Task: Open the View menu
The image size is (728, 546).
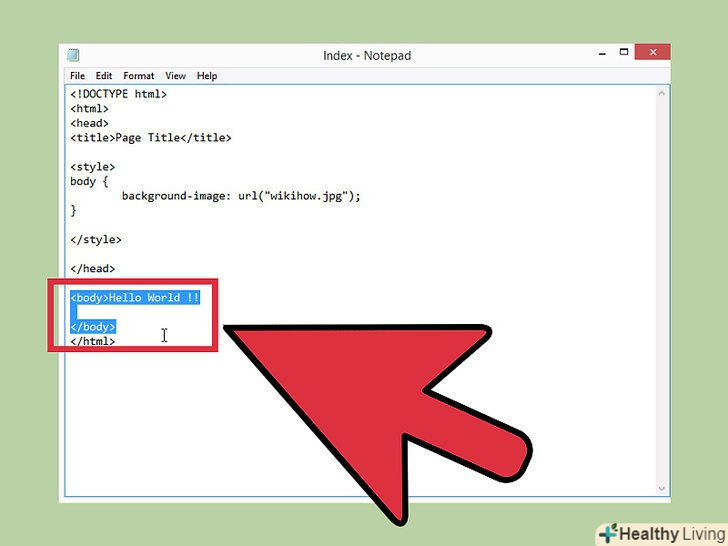Action: point(176,76)
